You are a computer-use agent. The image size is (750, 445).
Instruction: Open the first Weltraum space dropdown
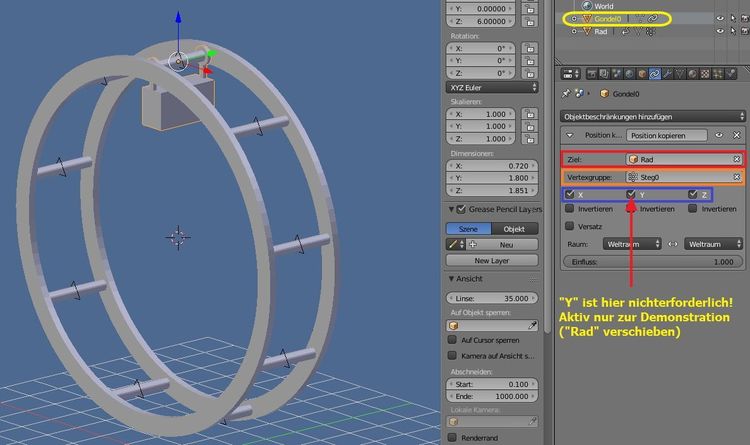tap(632, 244)
